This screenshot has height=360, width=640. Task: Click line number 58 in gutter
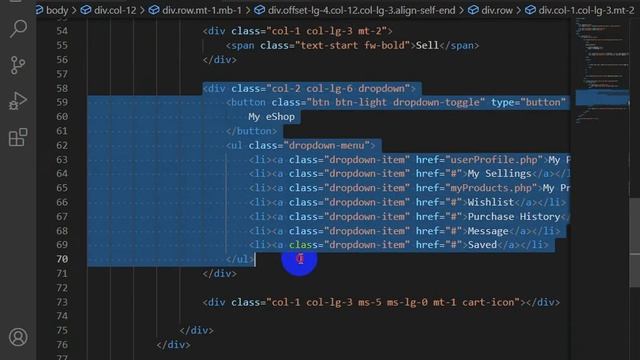[x=62, y=89]
